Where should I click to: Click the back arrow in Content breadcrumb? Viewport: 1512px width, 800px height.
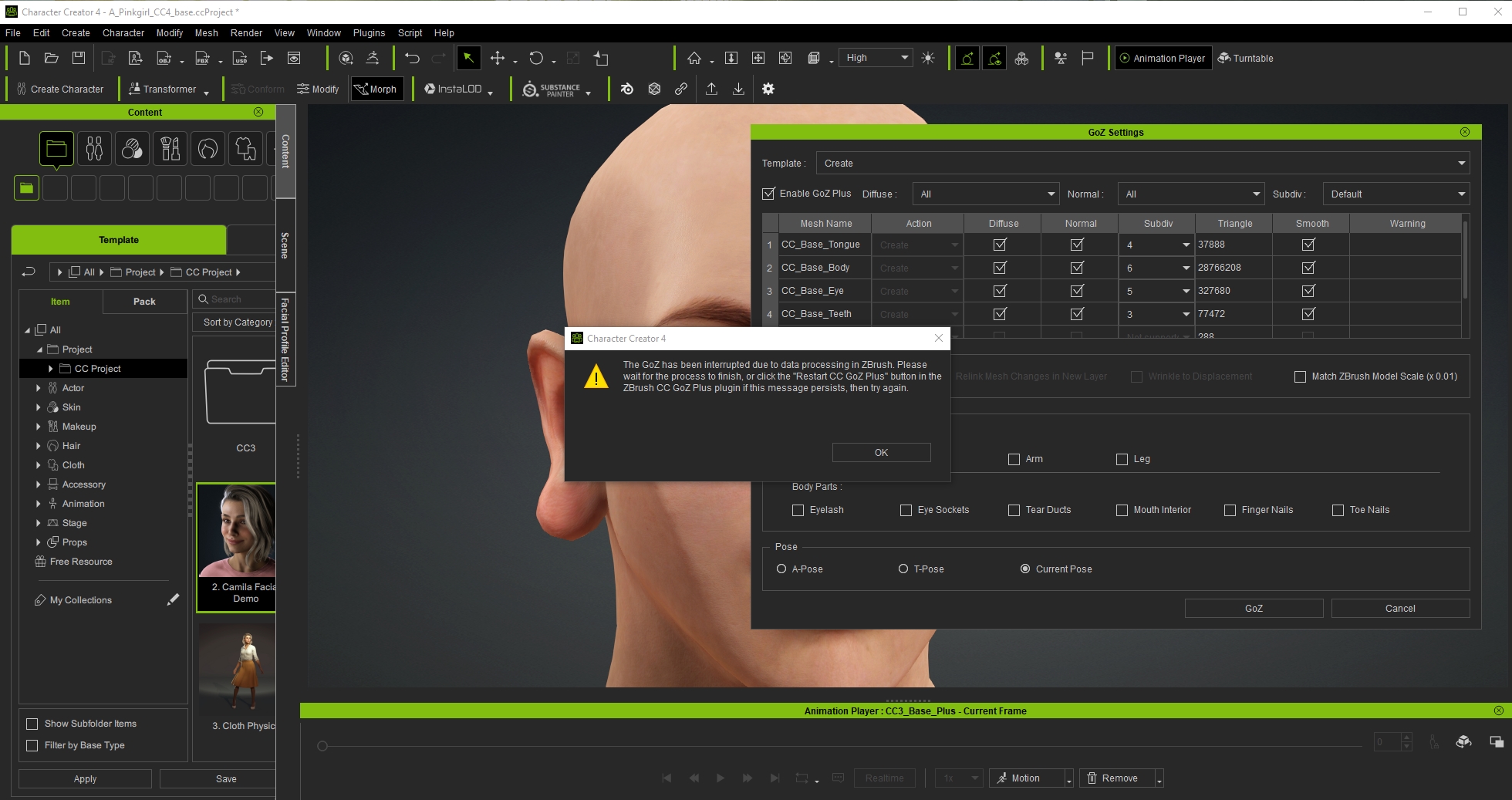point(29,272)
